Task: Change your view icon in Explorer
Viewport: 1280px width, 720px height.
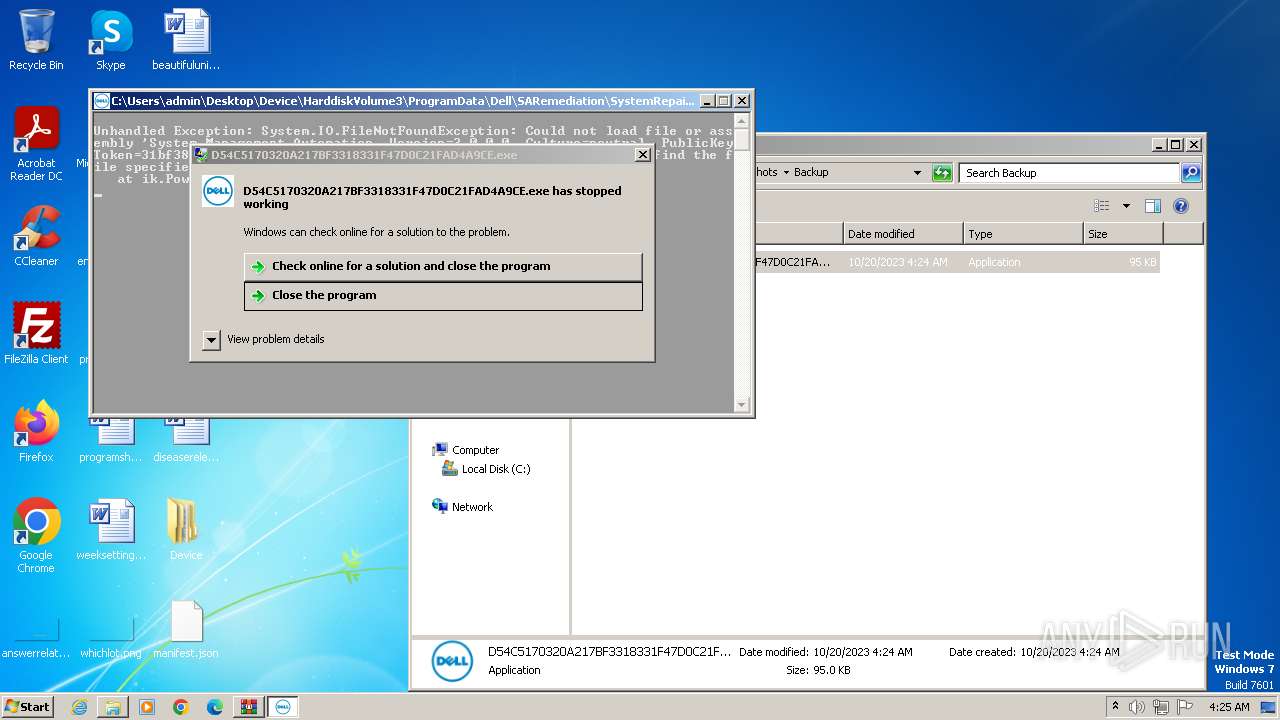Action: pos(1102,206)
